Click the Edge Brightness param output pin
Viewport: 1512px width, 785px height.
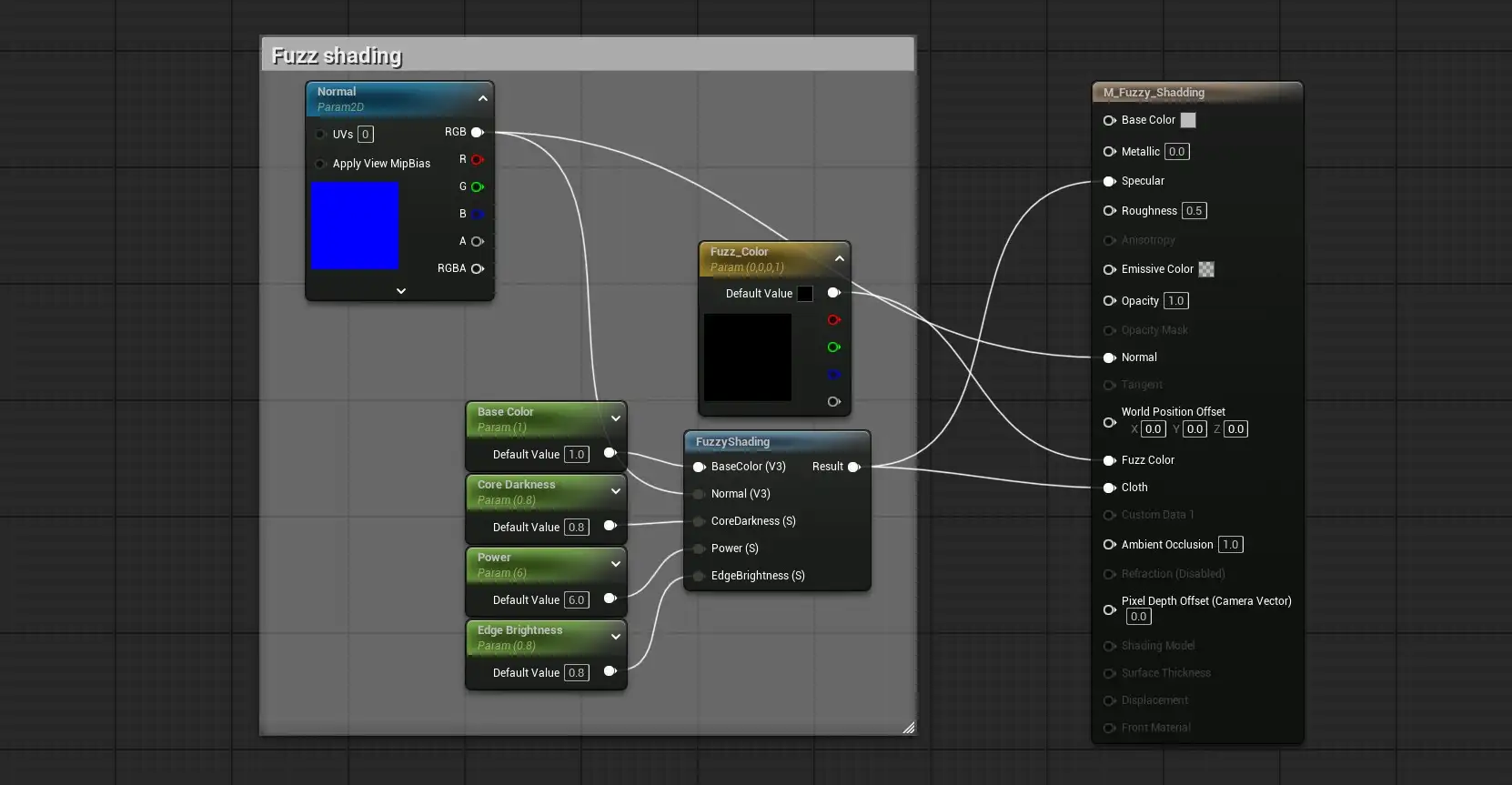610,671
